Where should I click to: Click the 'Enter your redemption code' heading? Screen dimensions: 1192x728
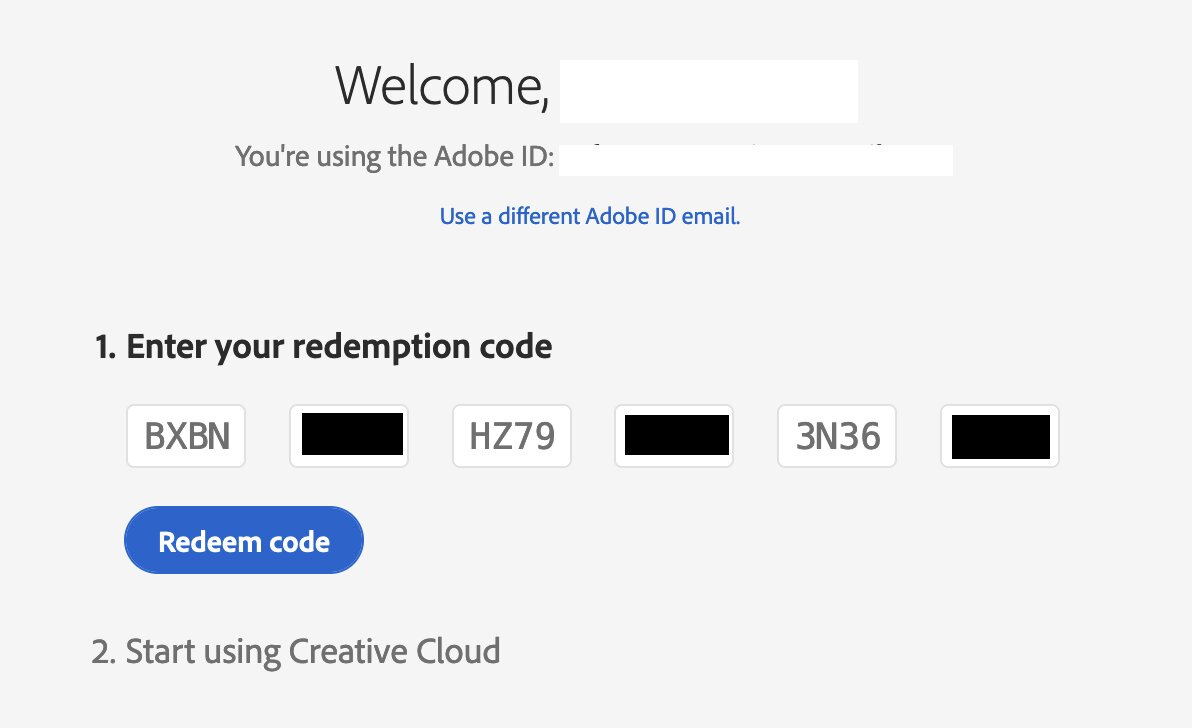coord(339,347)
